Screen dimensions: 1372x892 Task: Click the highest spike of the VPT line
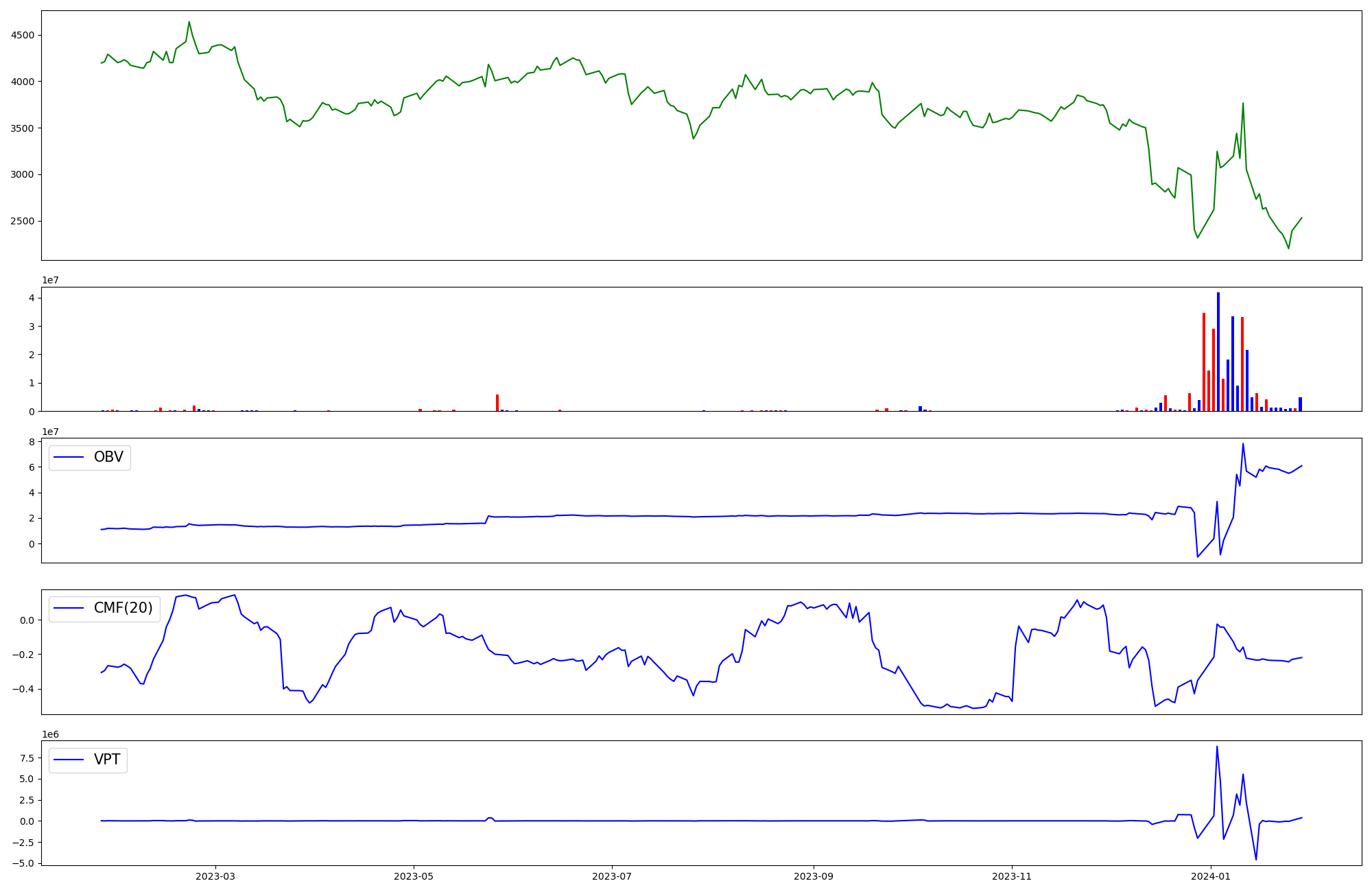[1217, 747]
